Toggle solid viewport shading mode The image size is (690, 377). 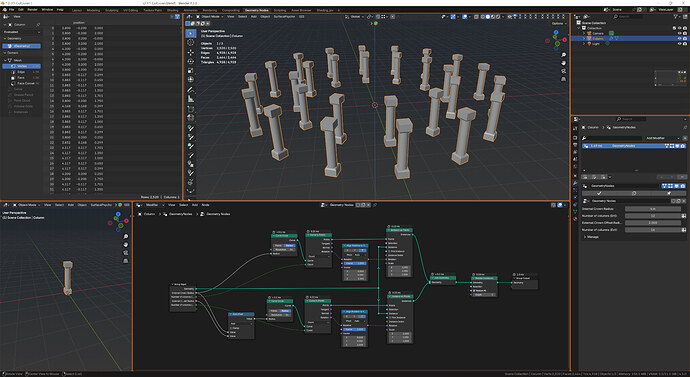point(488,17)
